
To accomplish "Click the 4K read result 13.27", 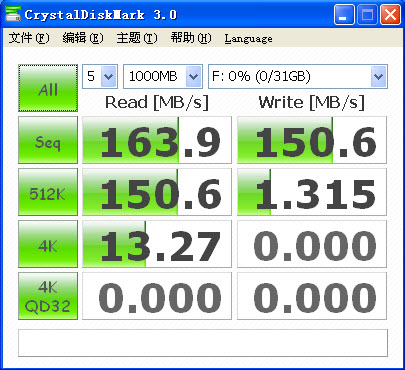I will [x=157, y=244].
